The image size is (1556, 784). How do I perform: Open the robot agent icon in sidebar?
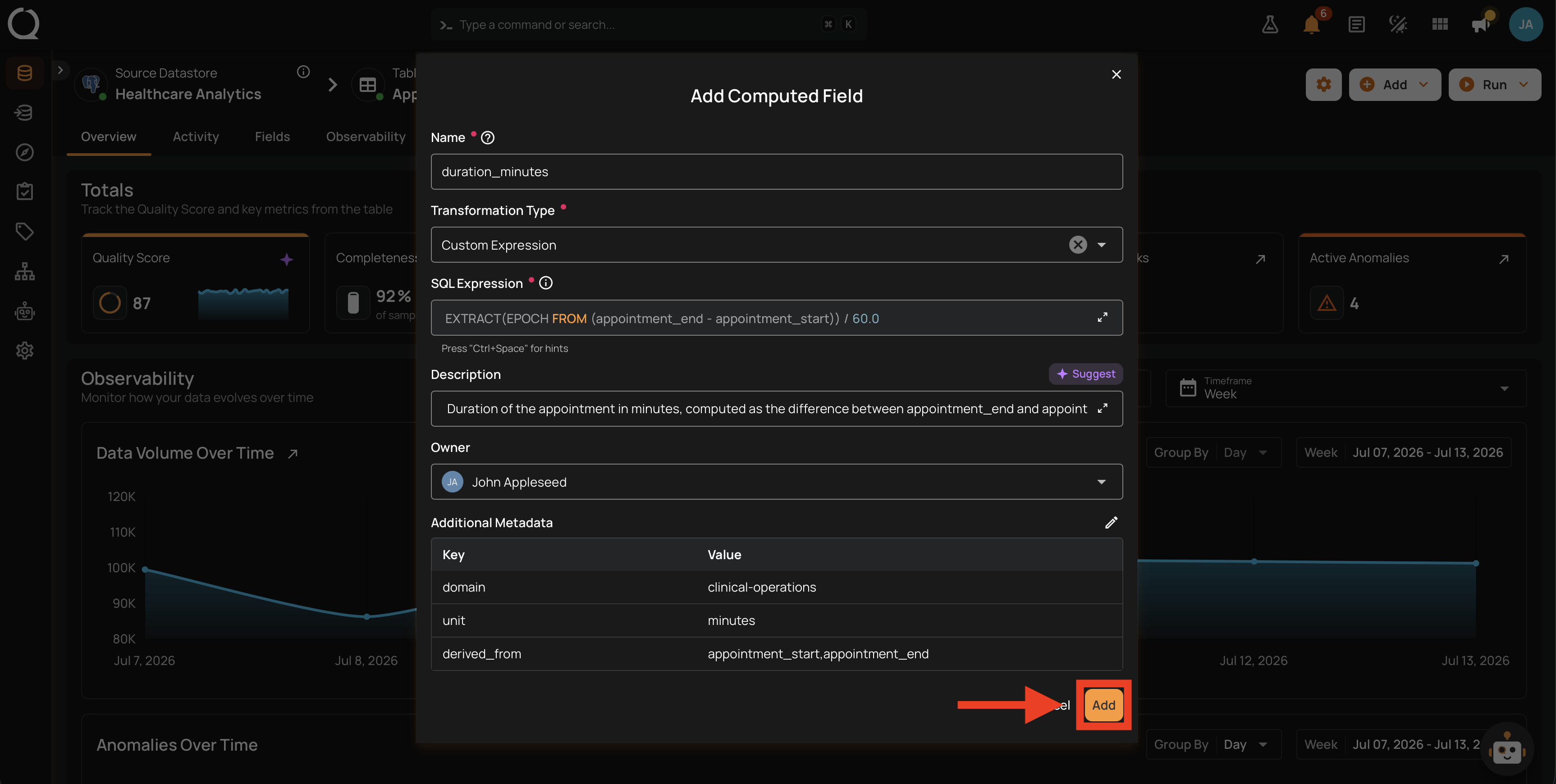(x=25, y=311)
